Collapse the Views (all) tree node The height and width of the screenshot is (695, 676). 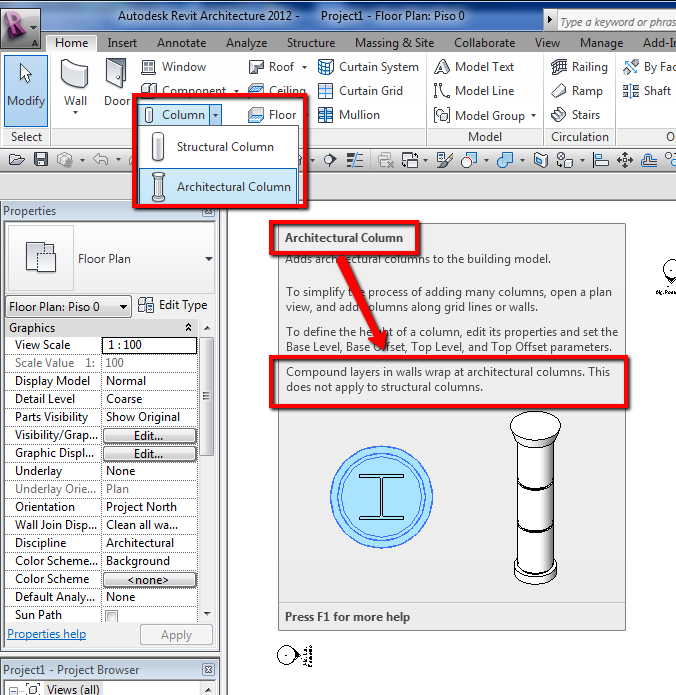click(x=14, y=690)
